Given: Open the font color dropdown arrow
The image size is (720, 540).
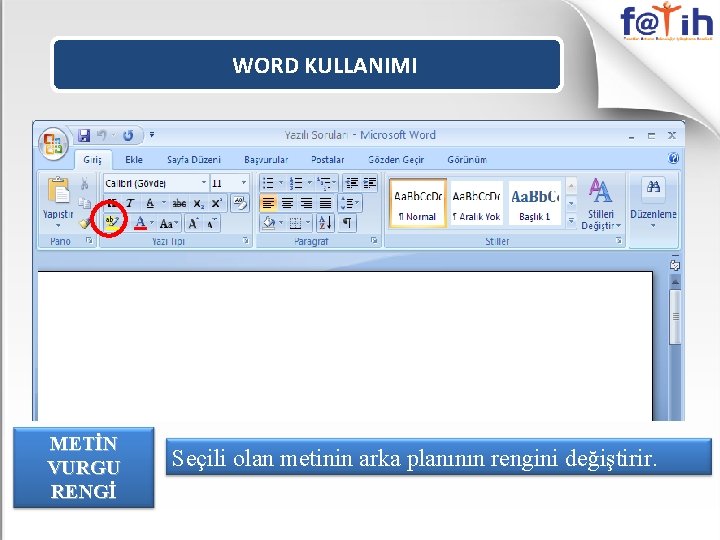Looking at the screenshot, I should (152, 223).
